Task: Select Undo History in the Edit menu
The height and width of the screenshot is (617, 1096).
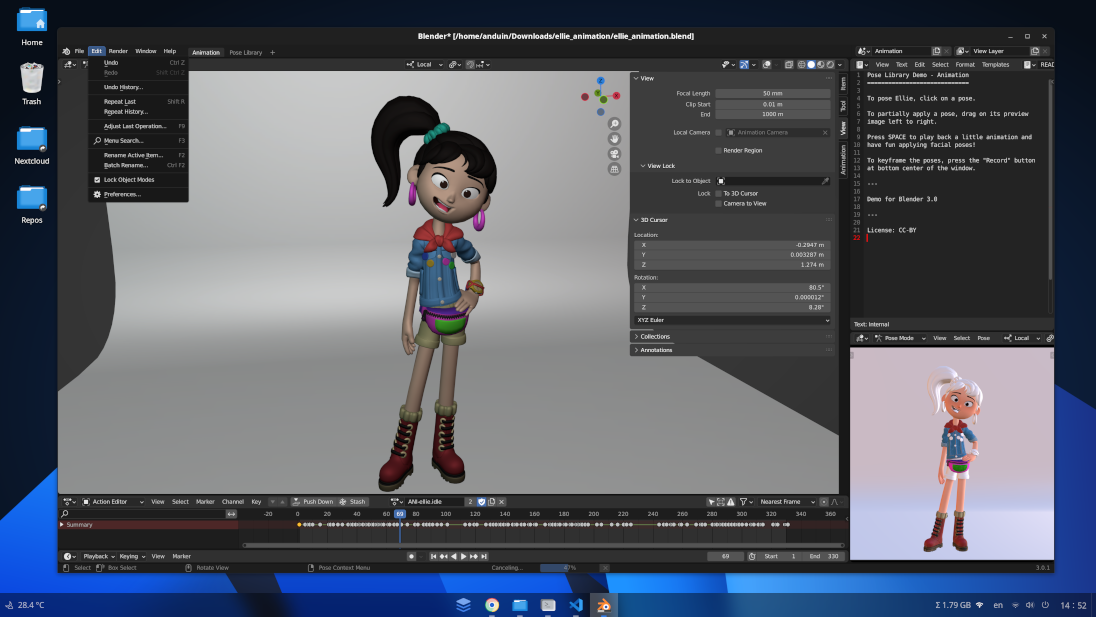Action: 123,87
